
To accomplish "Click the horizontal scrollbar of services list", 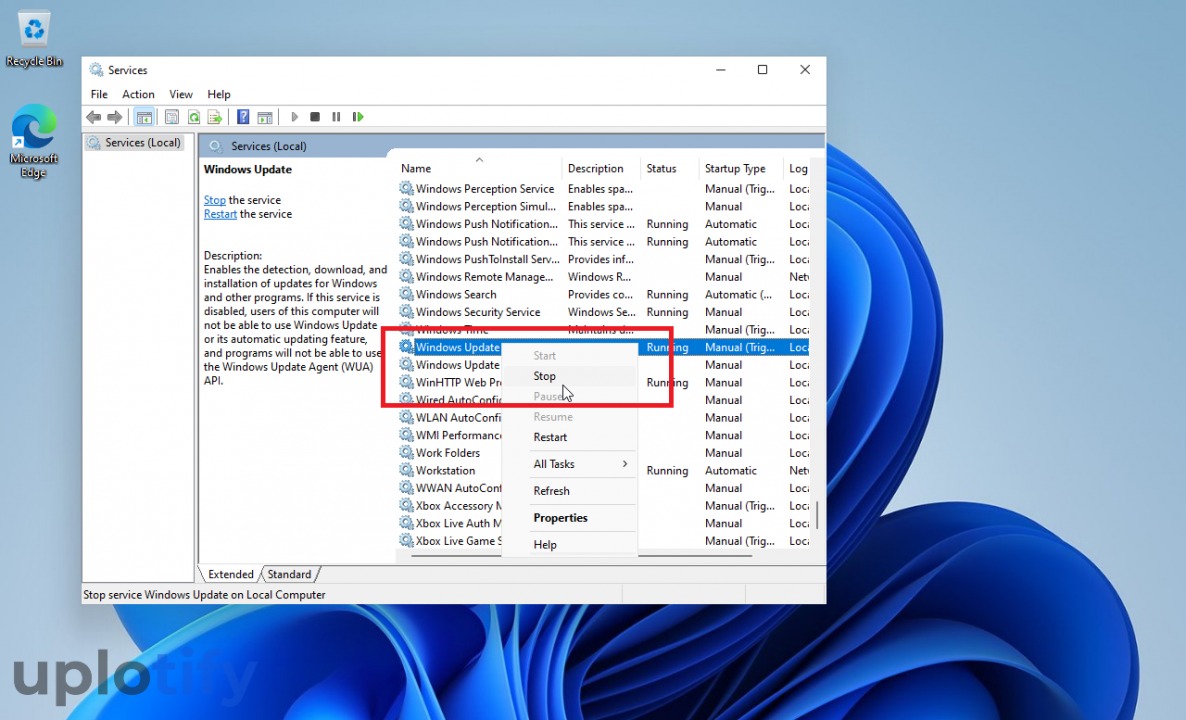I will tap(582, 556).
